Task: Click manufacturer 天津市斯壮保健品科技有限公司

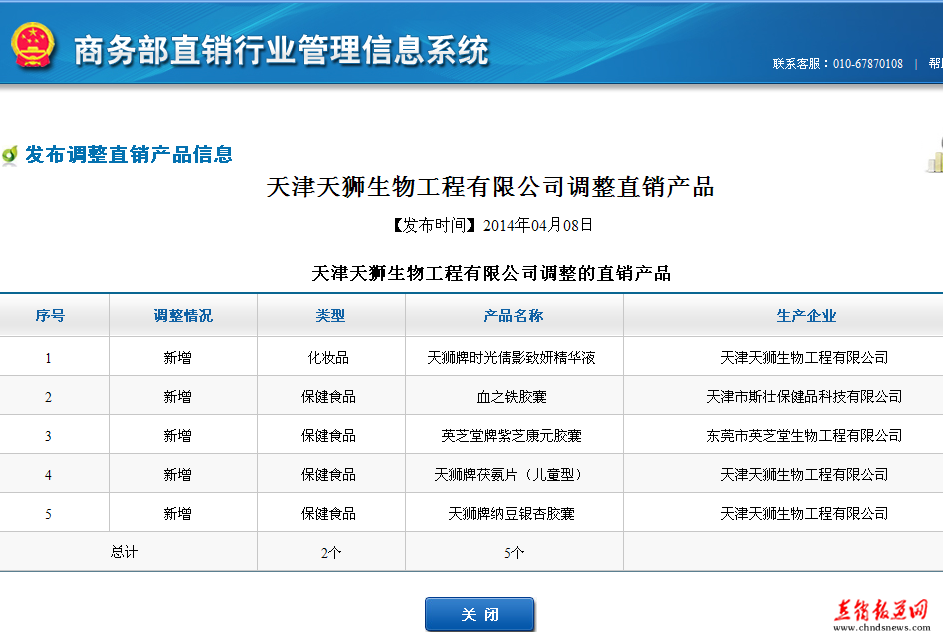Action: click(x=804, y=397)
